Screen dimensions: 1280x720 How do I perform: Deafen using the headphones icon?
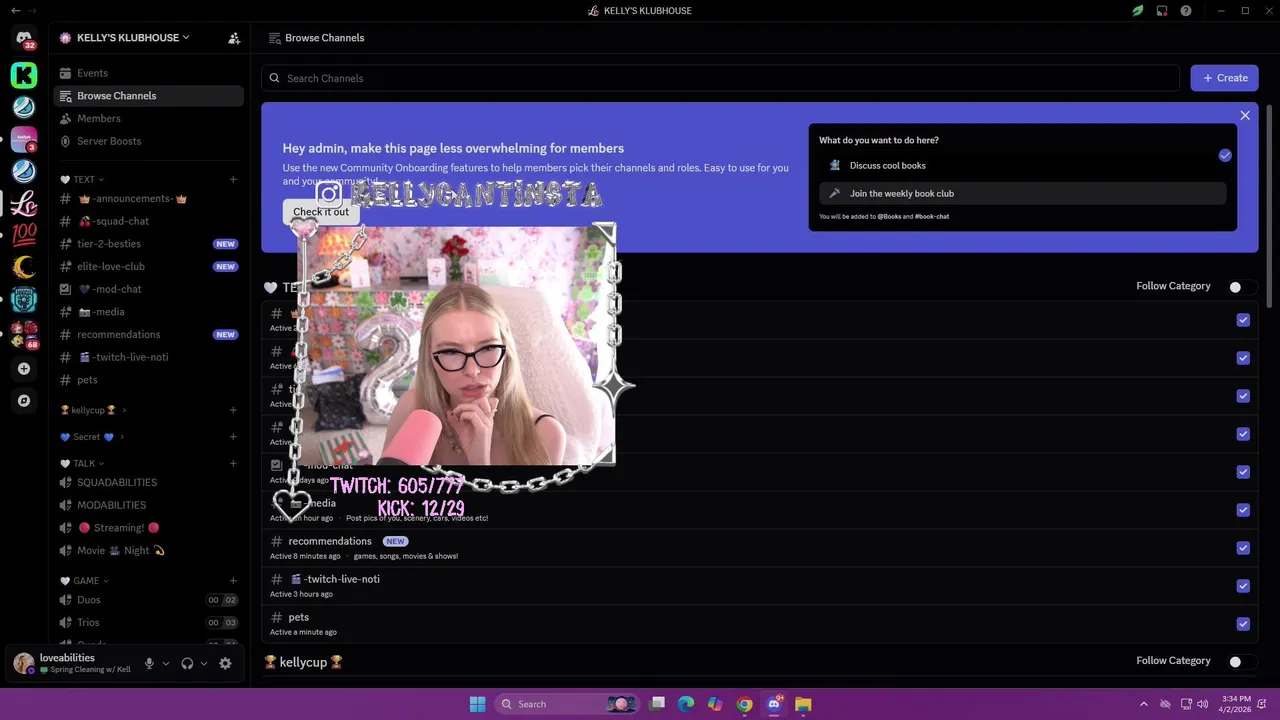point(187,663)
